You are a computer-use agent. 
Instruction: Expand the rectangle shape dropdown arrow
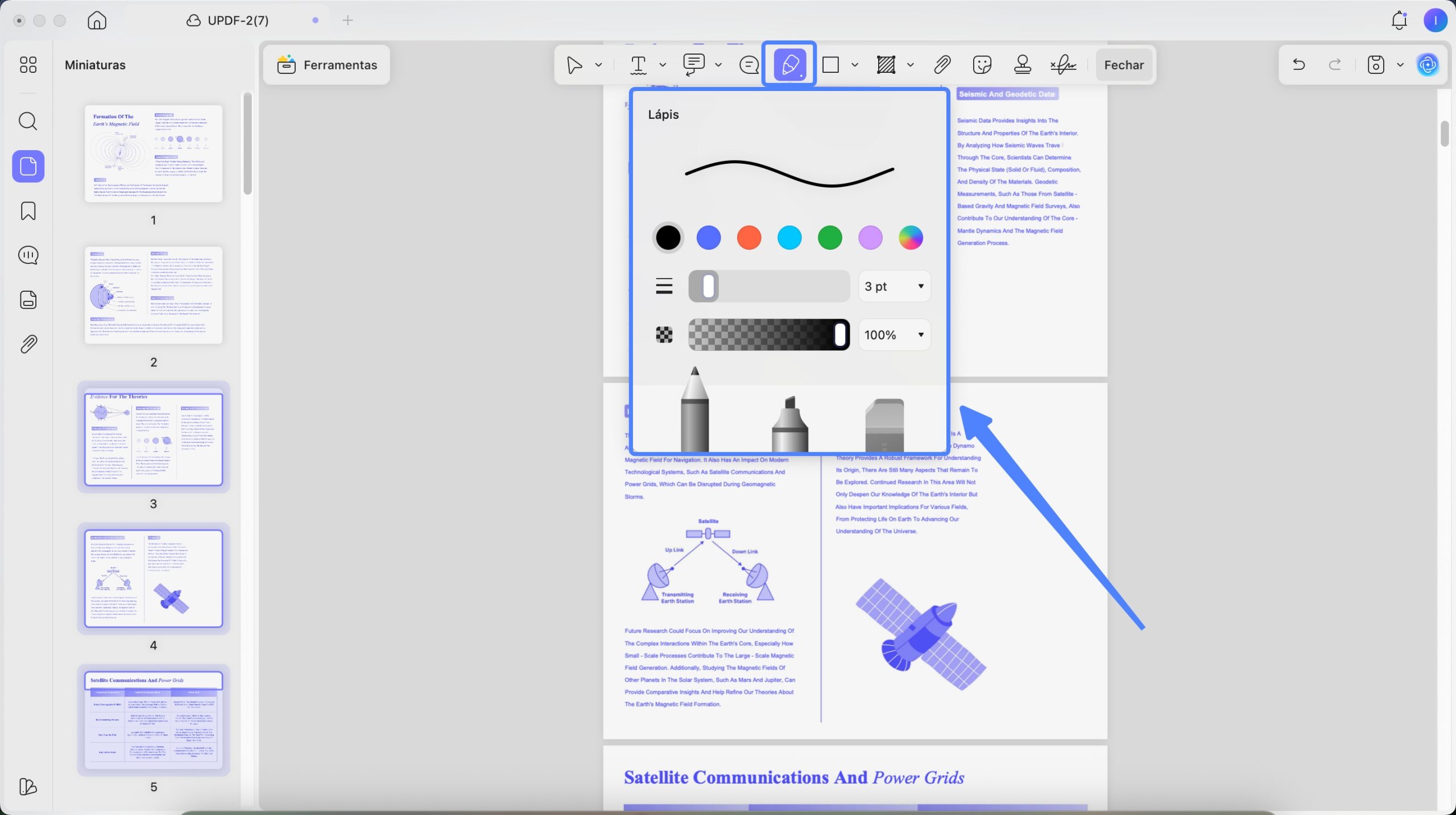click(x=854, y=65)
